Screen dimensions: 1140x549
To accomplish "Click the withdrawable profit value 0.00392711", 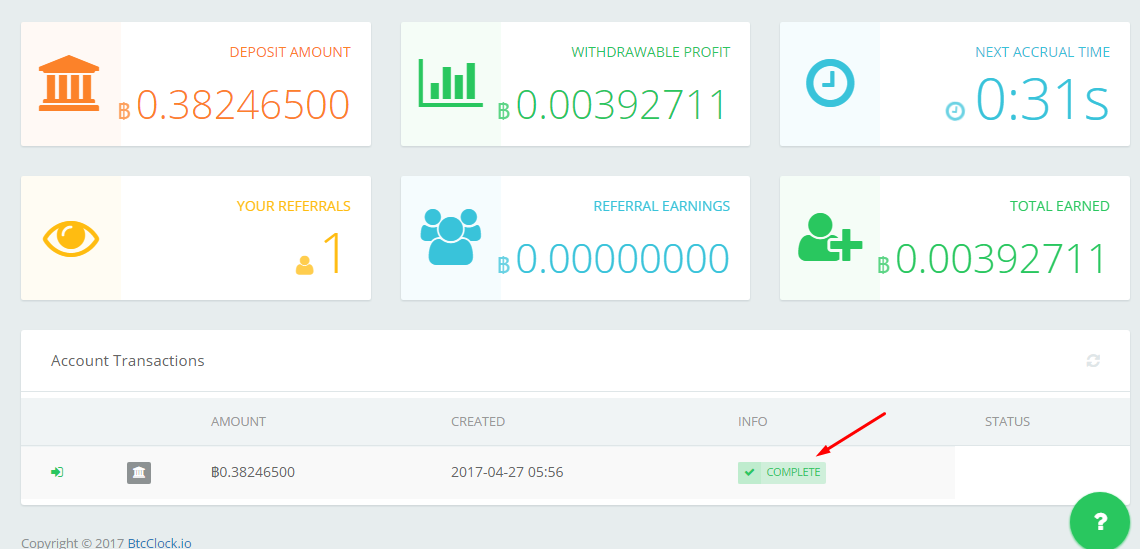I will tap(622, 105).
